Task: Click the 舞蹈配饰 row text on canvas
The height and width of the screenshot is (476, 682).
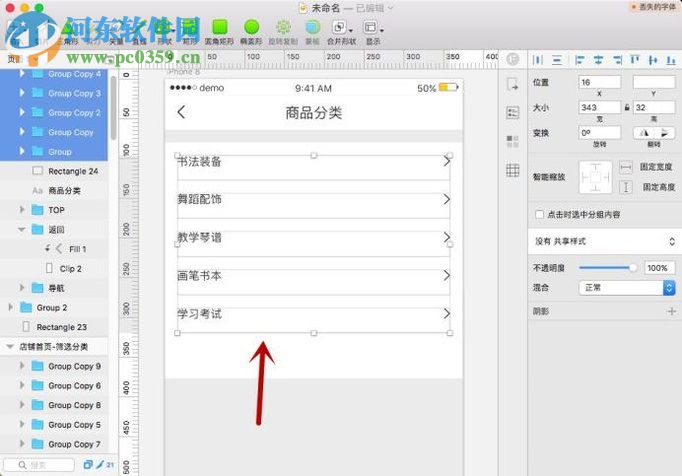Action: point(199,199)
